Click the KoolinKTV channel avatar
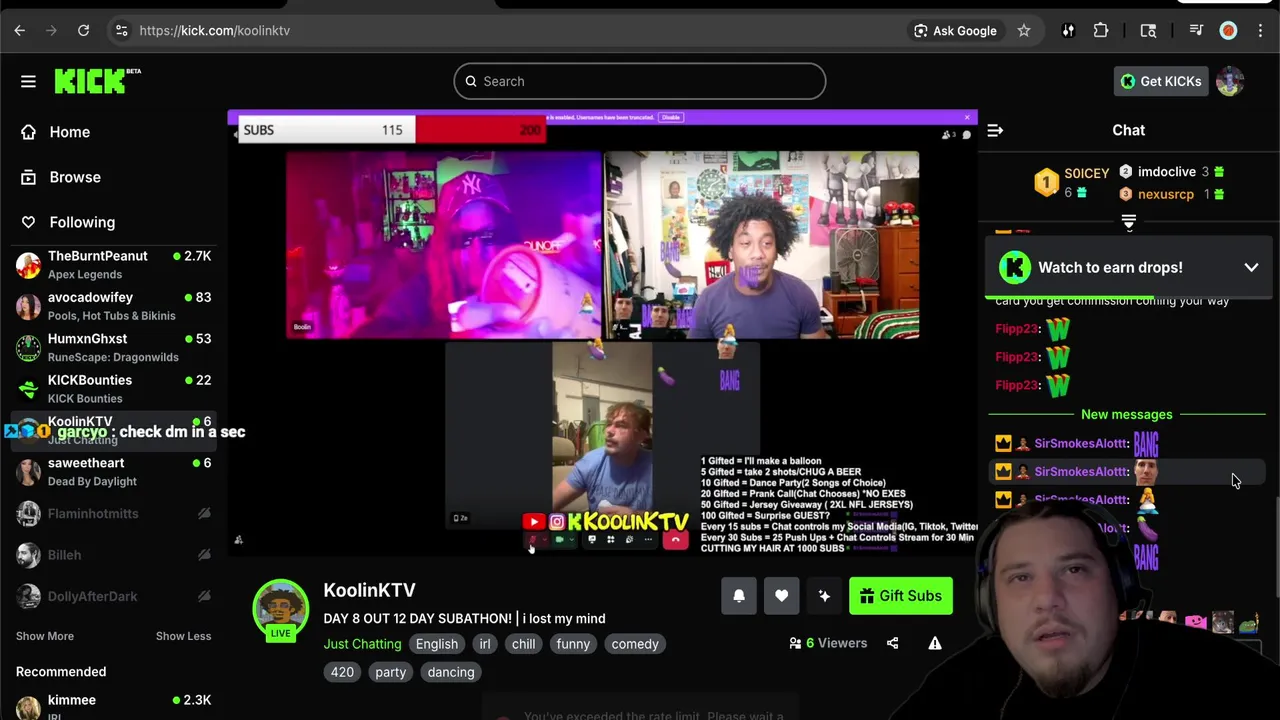The height and width of the screenshot is (720, 1280). point(281,608)
